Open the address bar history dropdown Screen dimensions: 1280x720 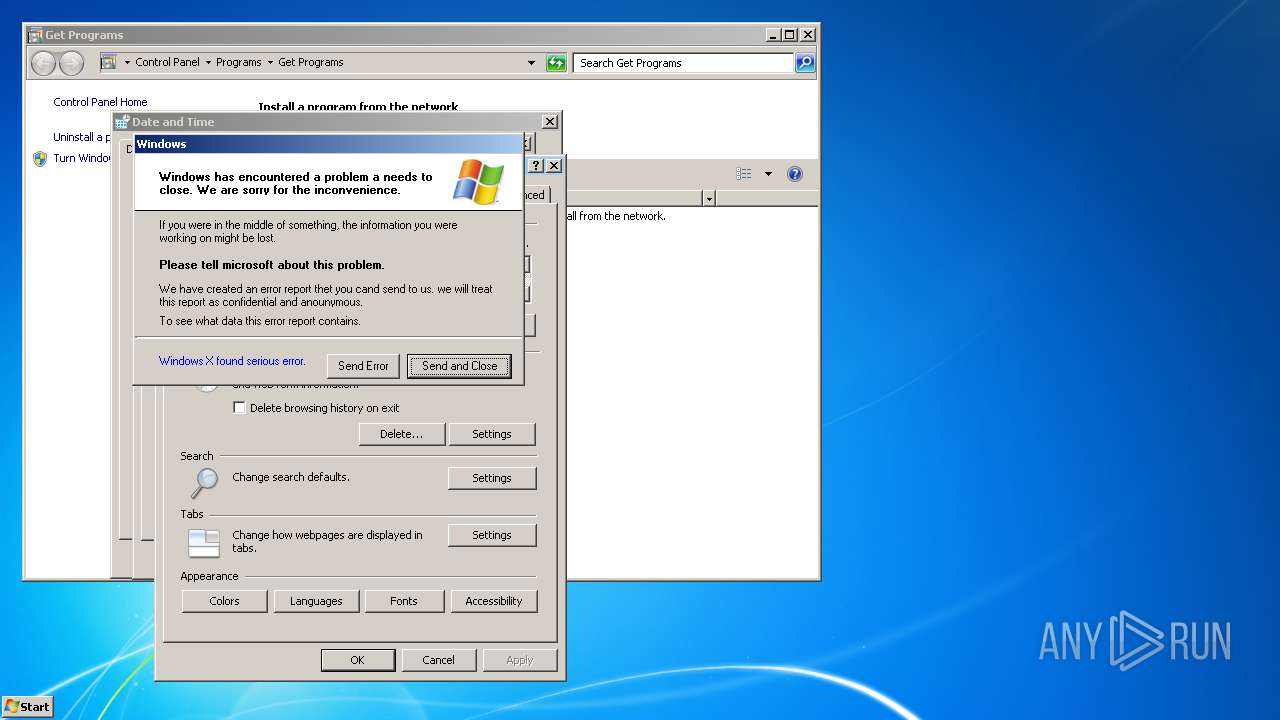(531, 63)
